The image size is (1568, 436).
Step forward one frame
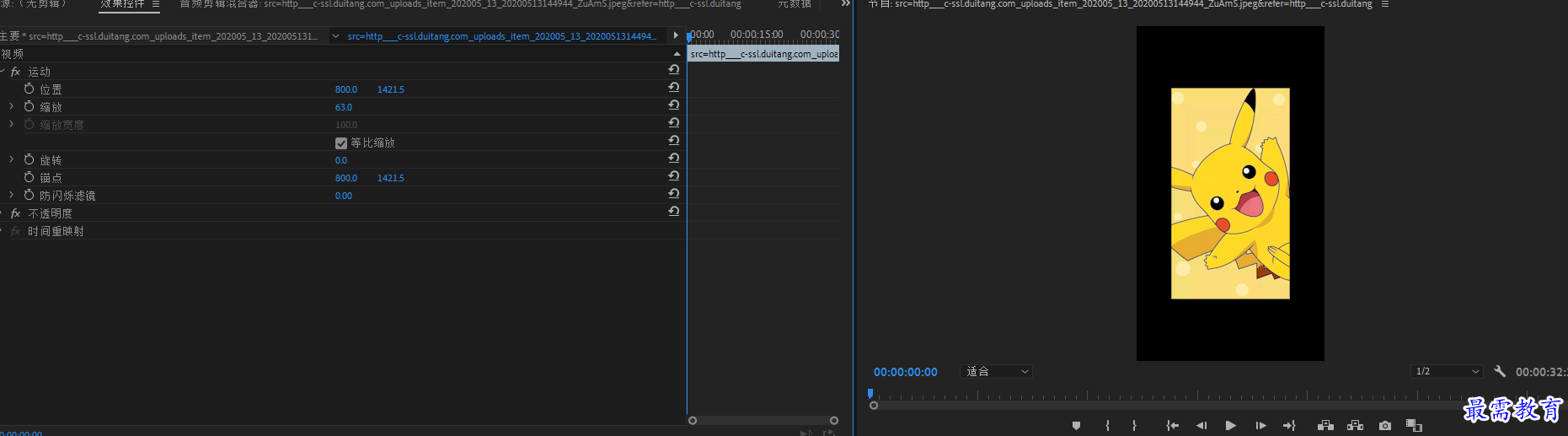tap(1260, 426)
